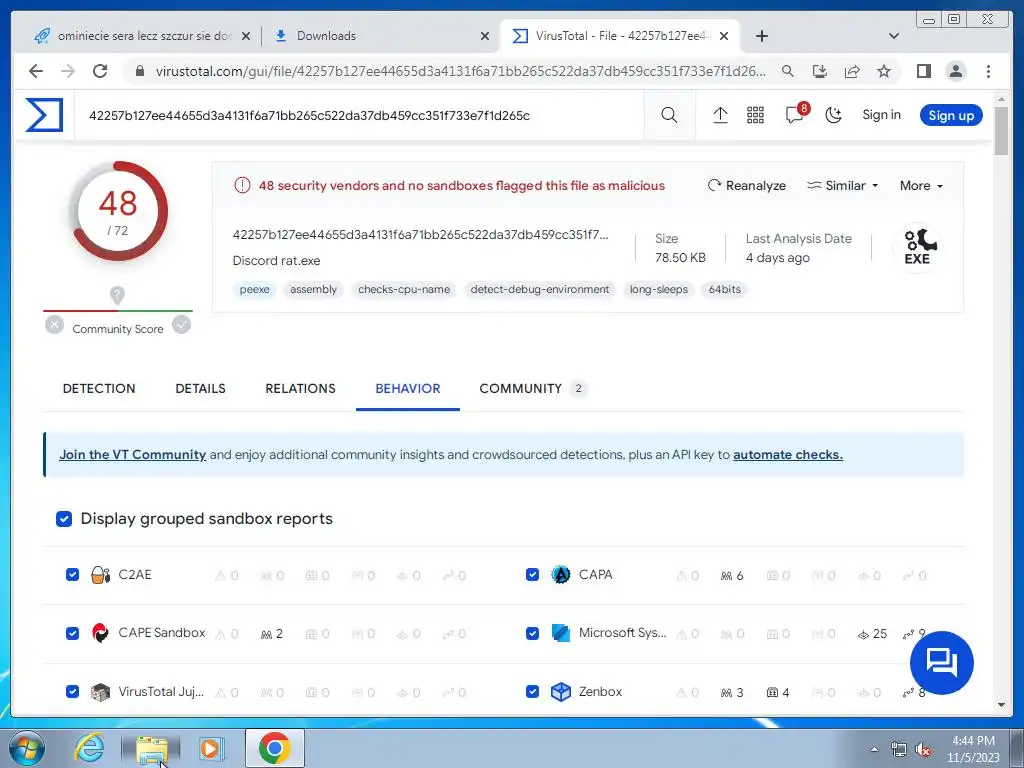Screen dimensions: 1024x768
Task: Click the Chrome address bar URL
Action: pos(460,71)
